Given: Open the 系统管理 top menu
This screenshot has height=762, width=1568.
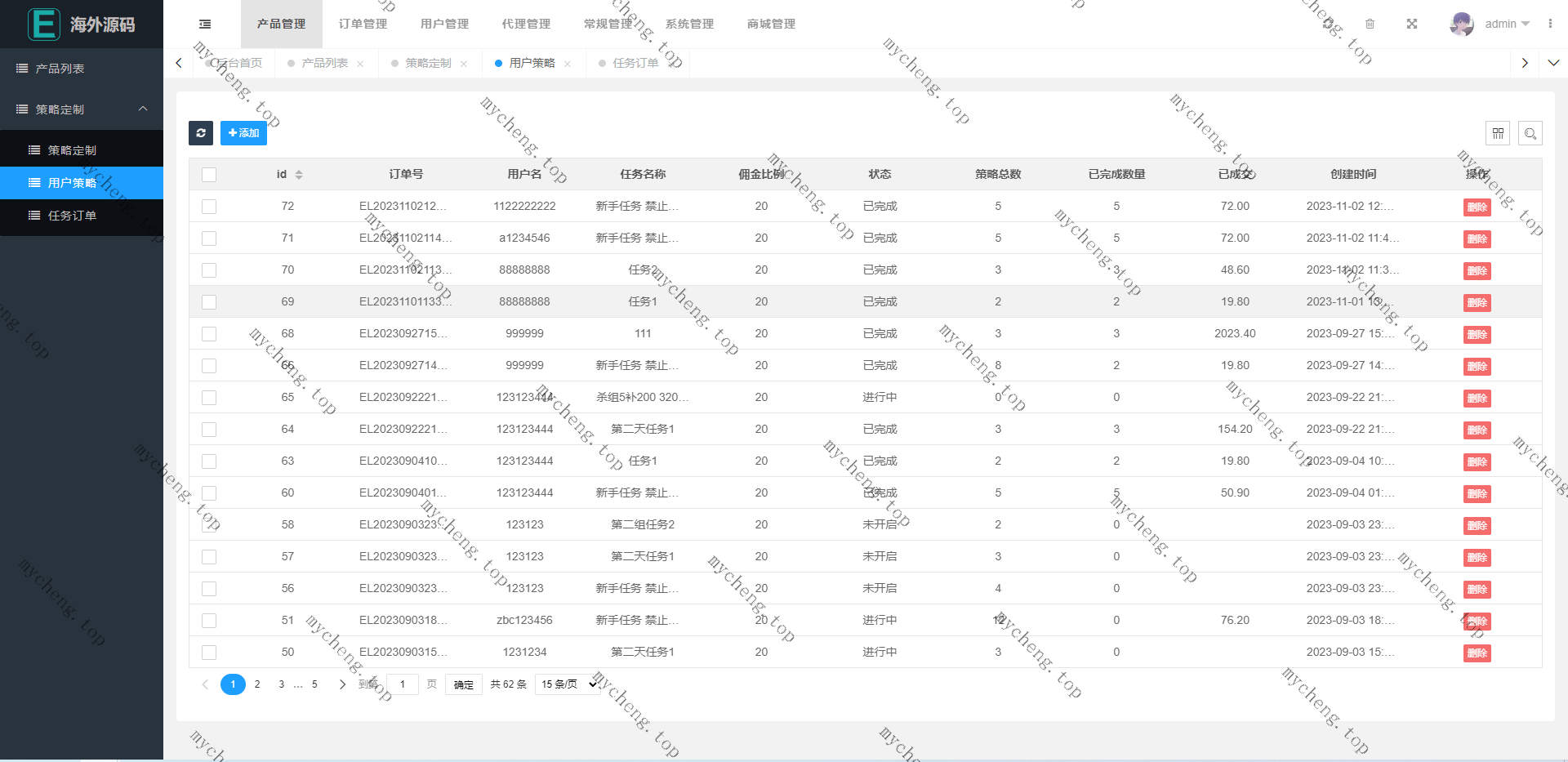Looking at the screenshot, I should point(689,25).
